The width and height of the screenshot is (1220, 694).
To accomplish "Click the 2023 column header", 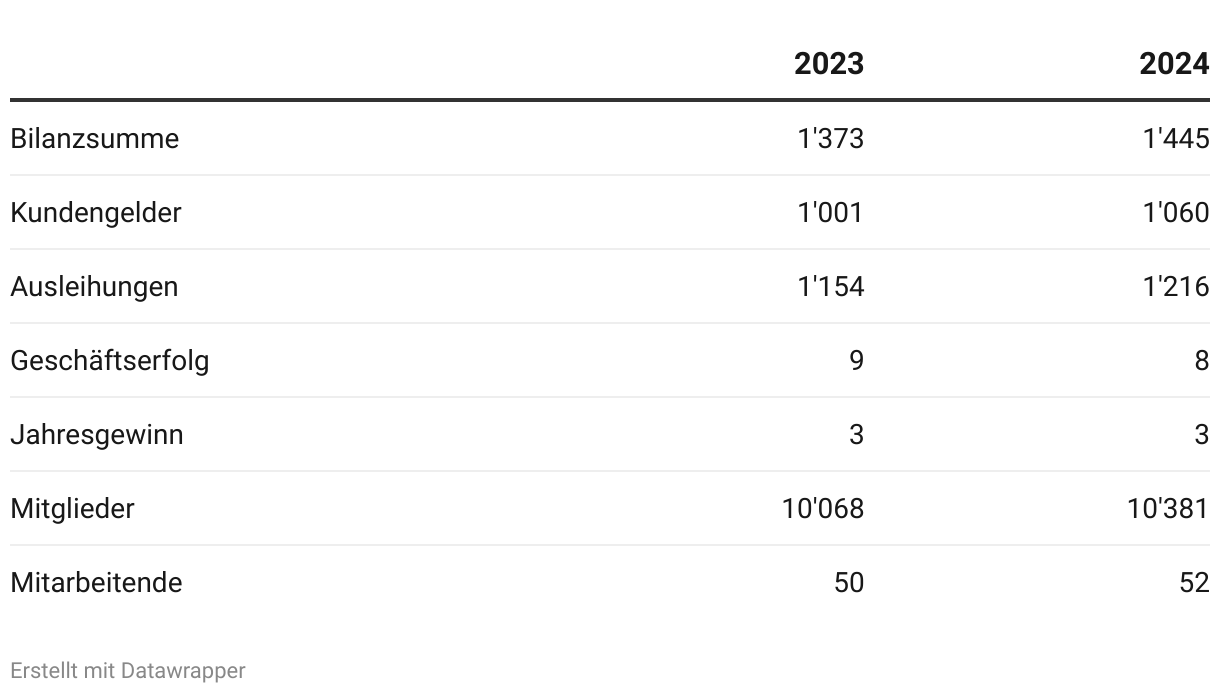I will (x=829, y=64).
